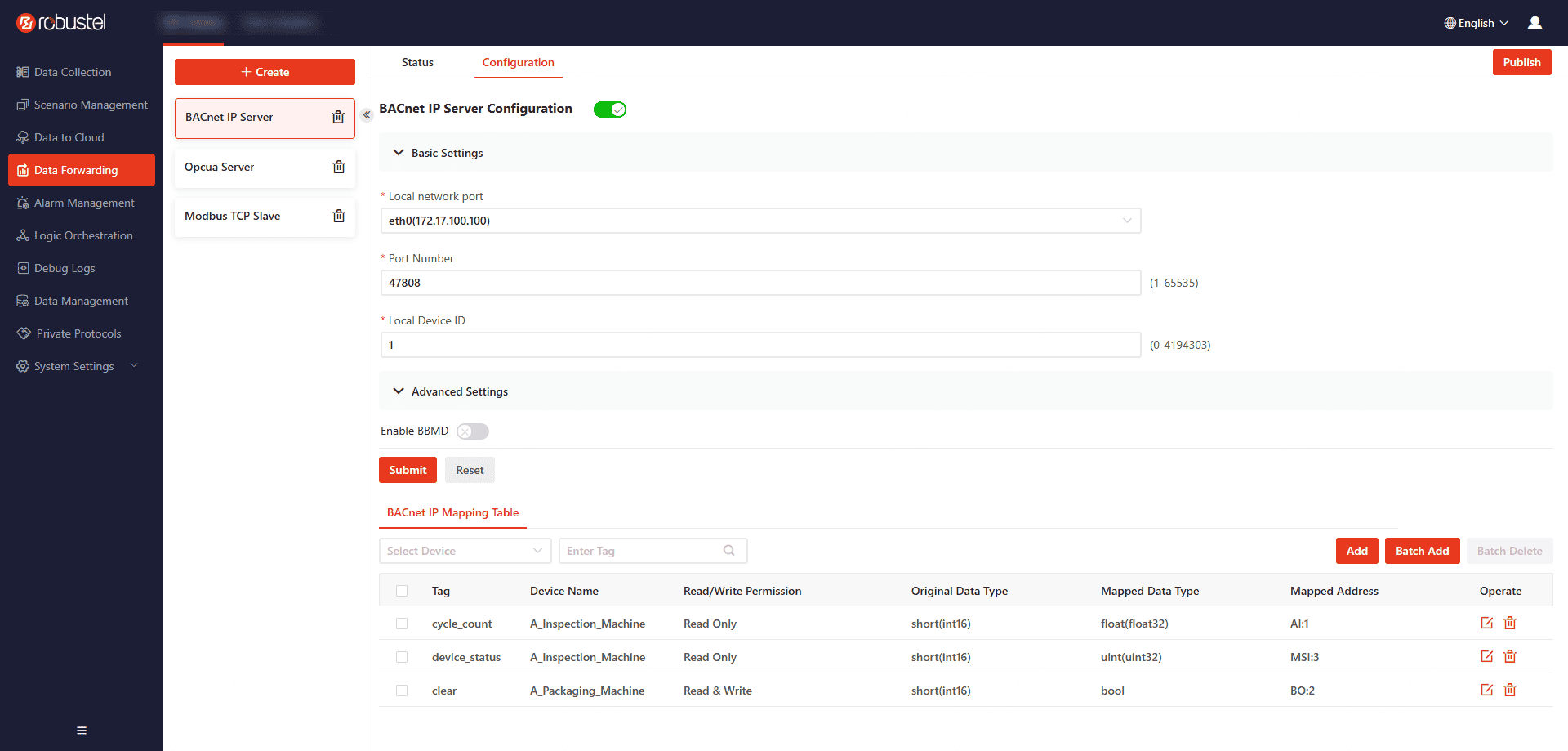This screenshot has height=751, width=1568.
Task: Collapse sidebar with hamburger icon
Action: (x=82, y=731)
